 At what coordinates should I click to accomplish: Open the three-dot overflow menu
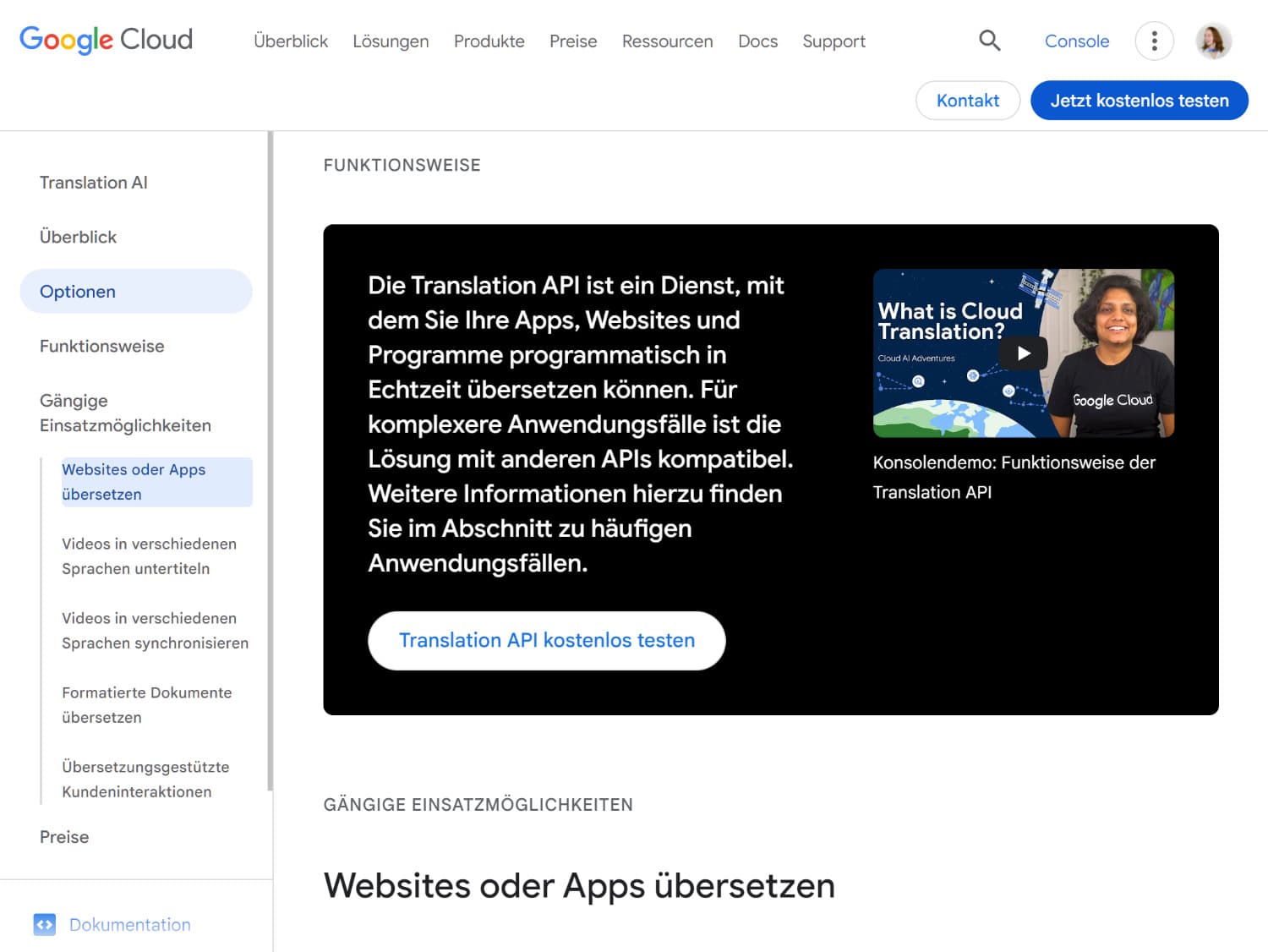pyautogui.click(x=1154, y=41)
